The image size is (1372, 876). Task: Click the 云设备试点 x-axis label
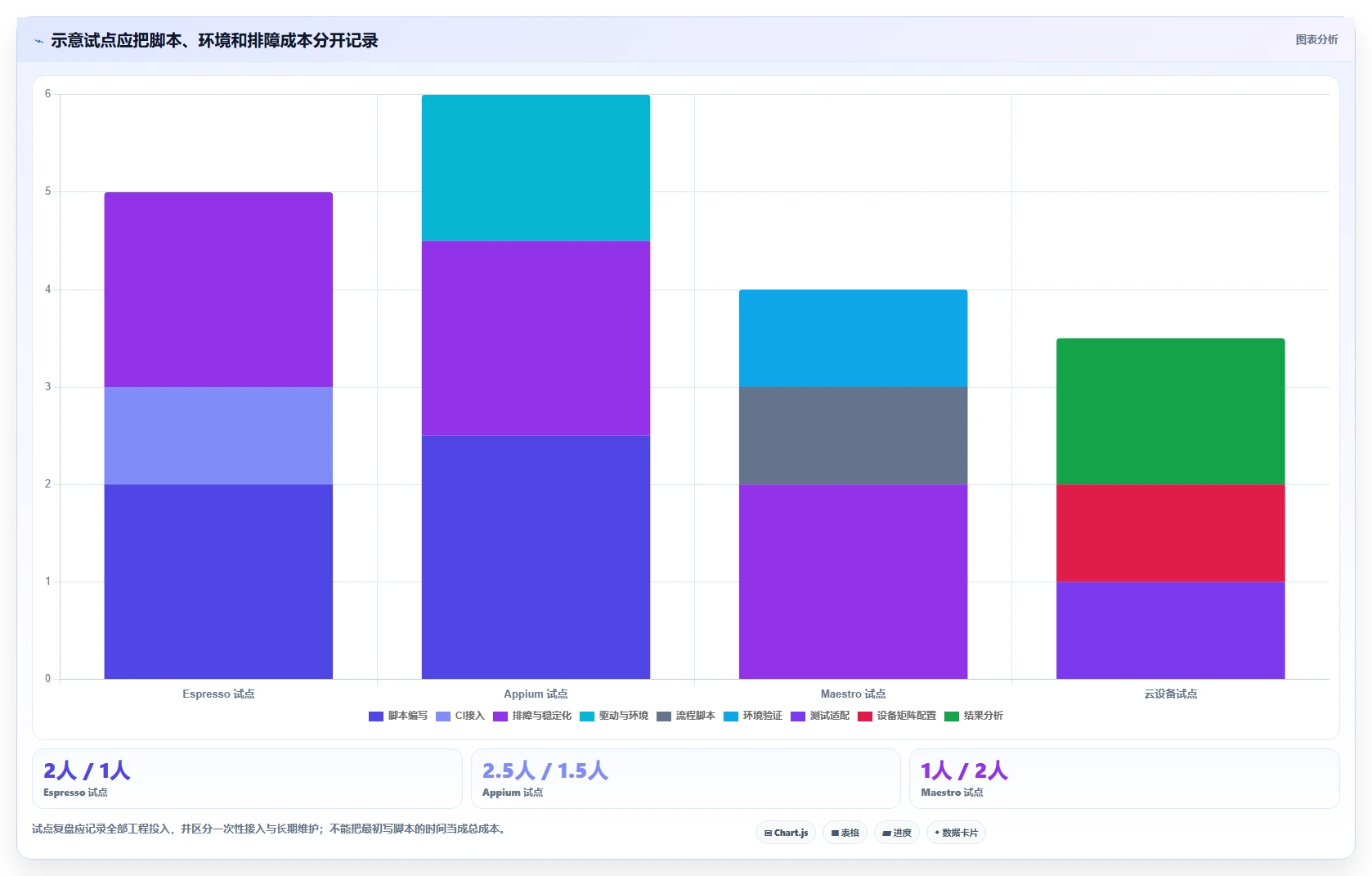1170,694
